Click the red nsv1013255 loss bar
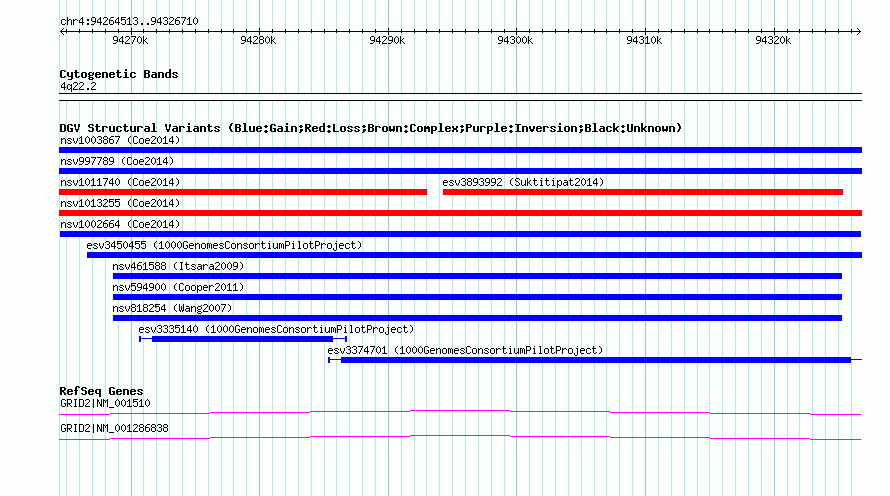This screenshot has height=496, width=890. (460, 213)
